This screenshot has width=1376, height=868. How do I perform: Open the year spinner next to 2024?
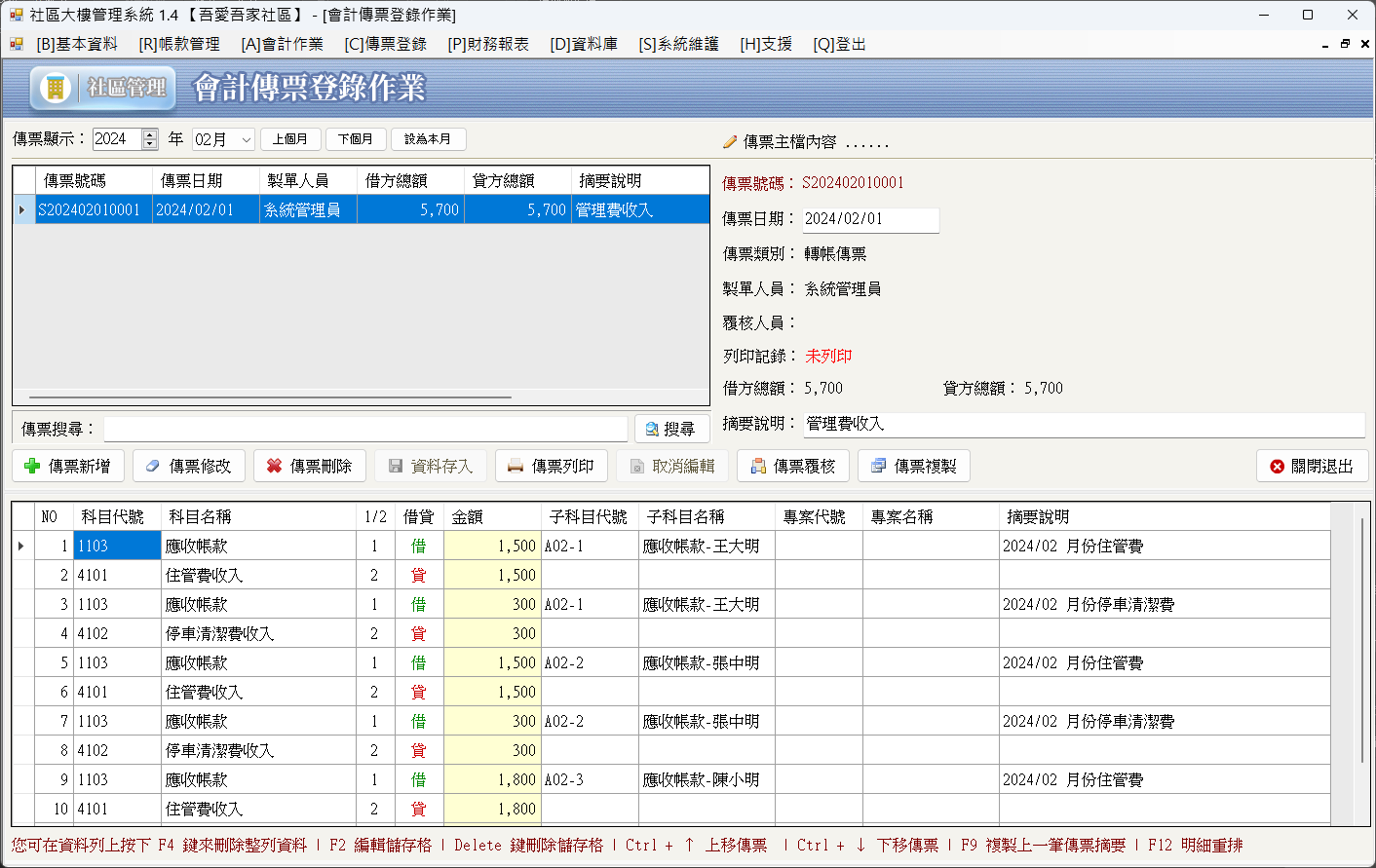tap(150, 139)
